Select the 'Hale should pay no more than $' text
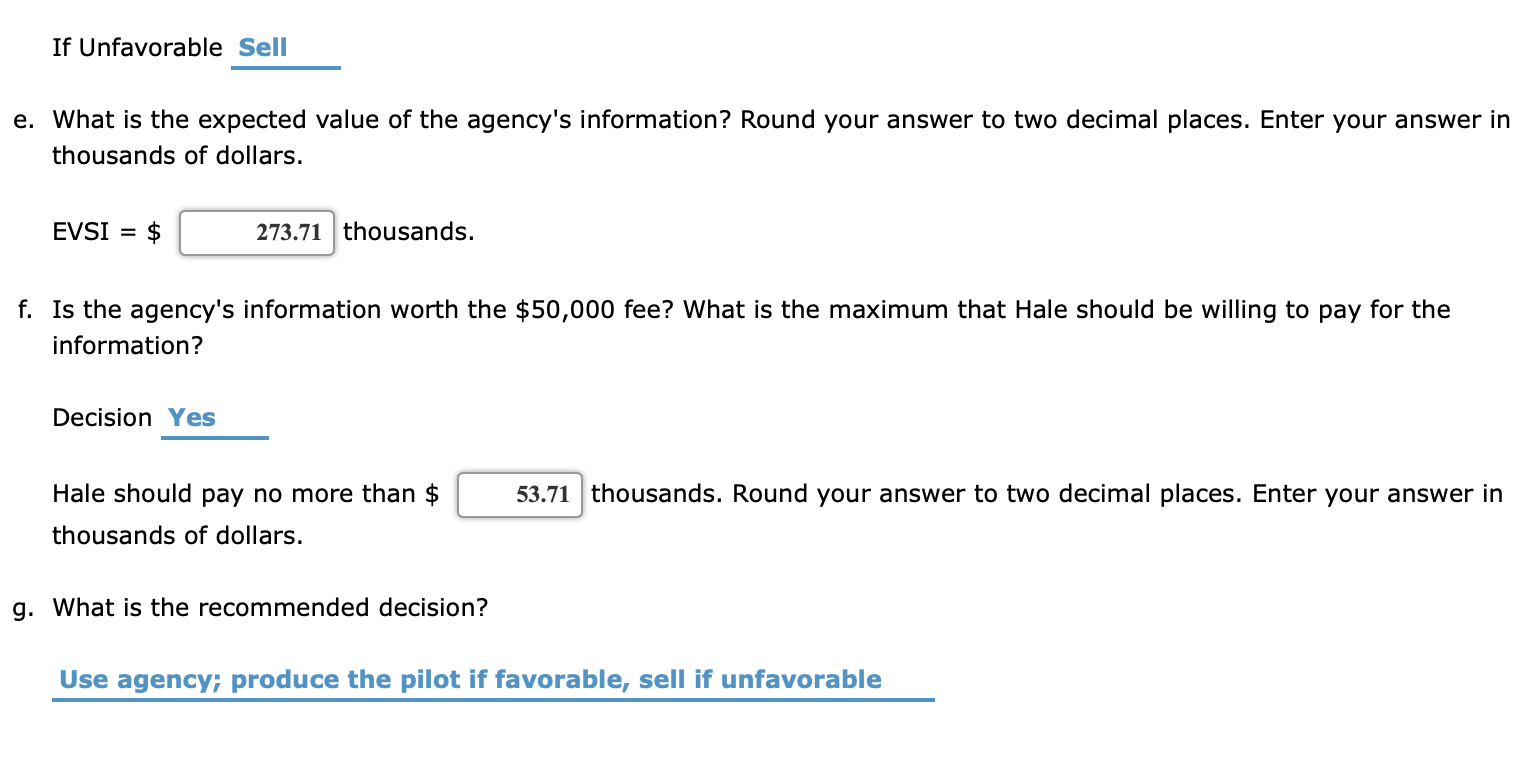Screen dimensions: 1534x762 (245, 494)
